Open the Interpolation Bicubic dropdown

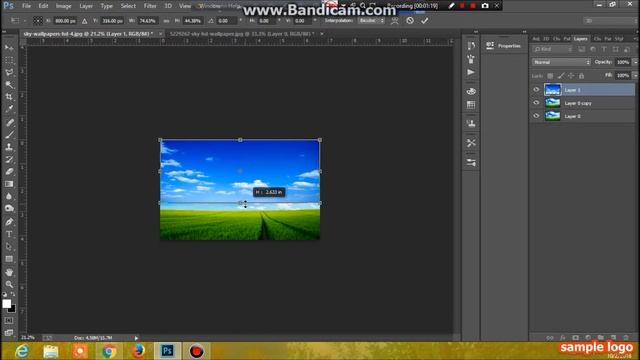pos(371,20)
